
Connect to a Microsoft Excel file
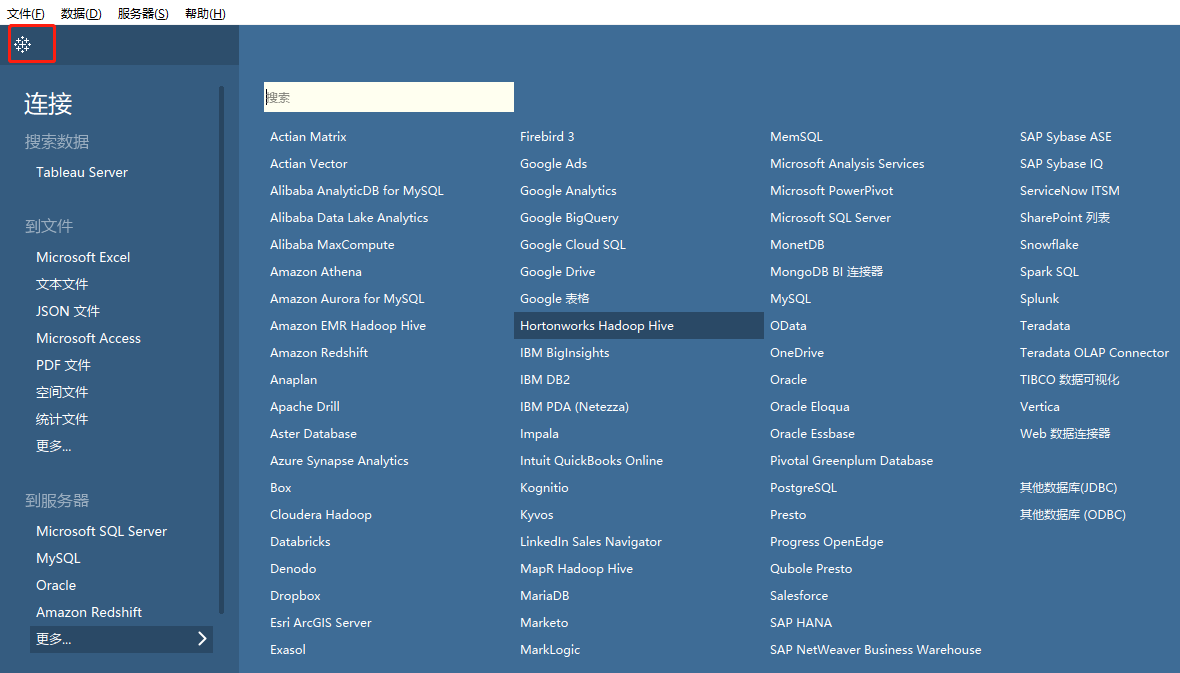tap(83, 257)
